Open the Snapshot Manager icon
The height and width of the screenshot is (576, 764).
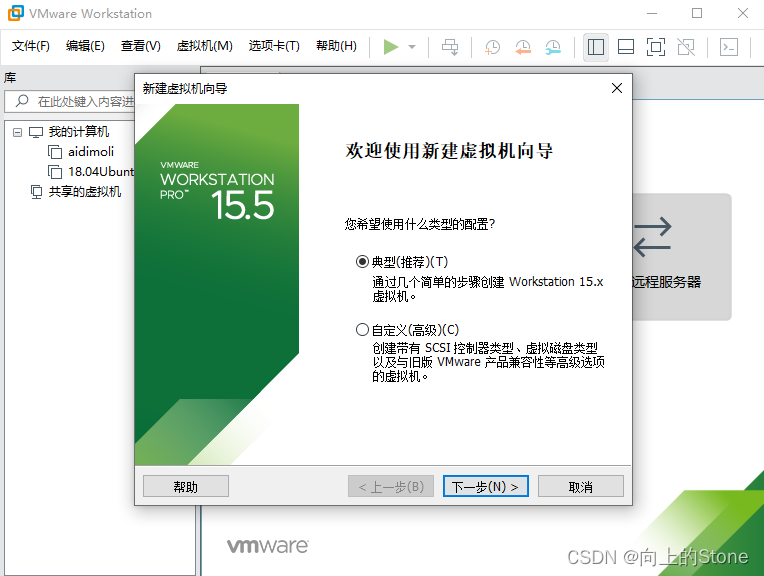tap(553, 47)
